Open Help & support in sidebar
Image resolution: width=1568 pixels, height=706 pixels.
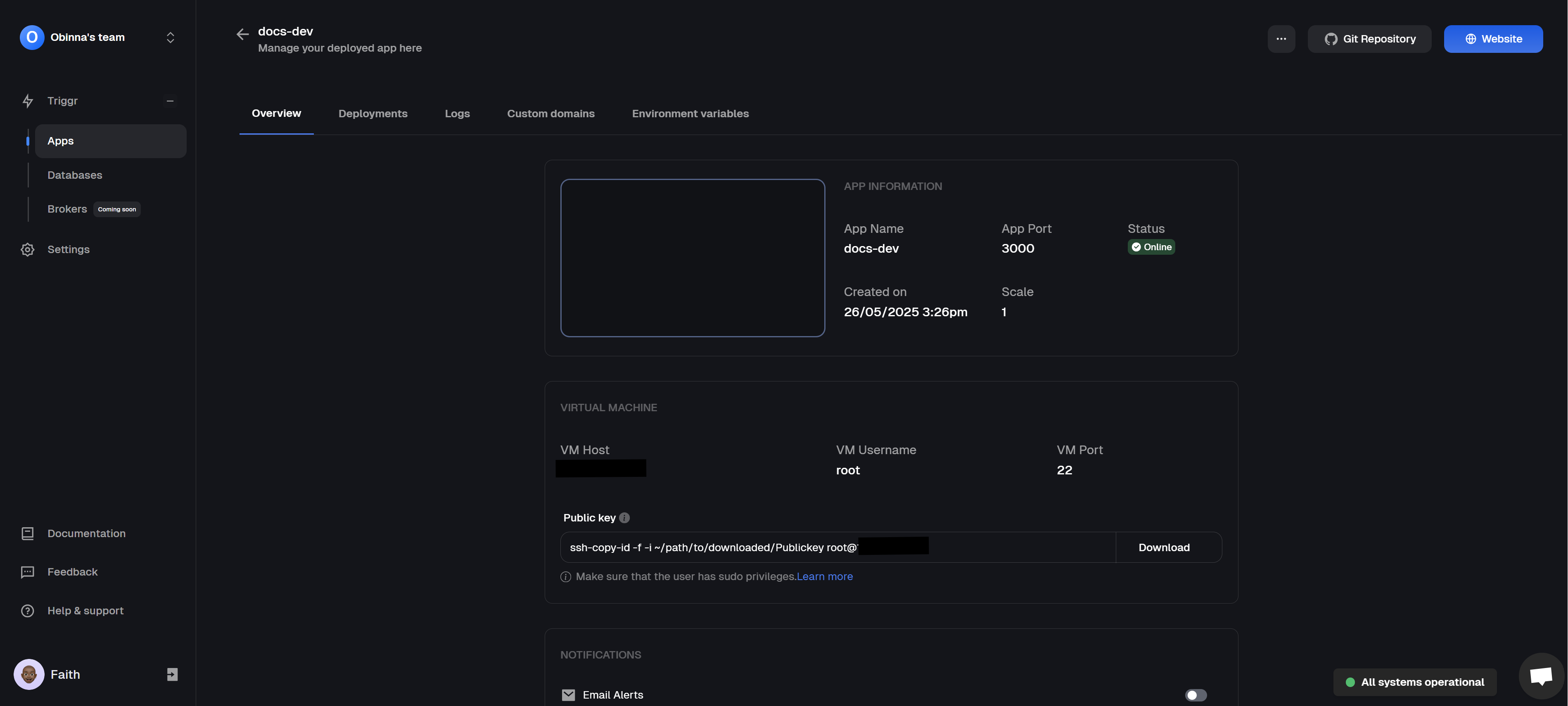point(85,611)
